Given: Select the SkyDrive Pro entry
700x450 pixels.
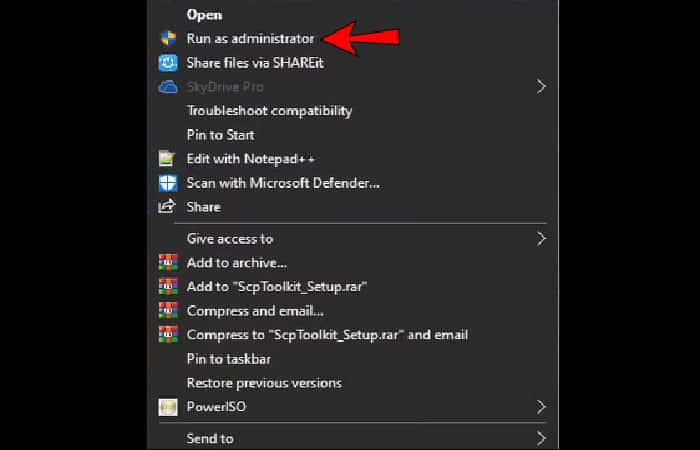Looking at the screenshot, I should [x=225, y=87].
